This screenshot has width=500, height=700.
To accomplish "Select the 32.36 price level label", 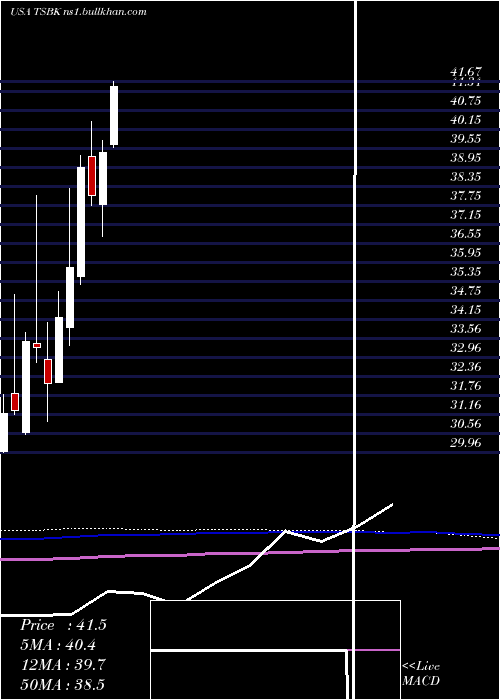I will point(466,367).
